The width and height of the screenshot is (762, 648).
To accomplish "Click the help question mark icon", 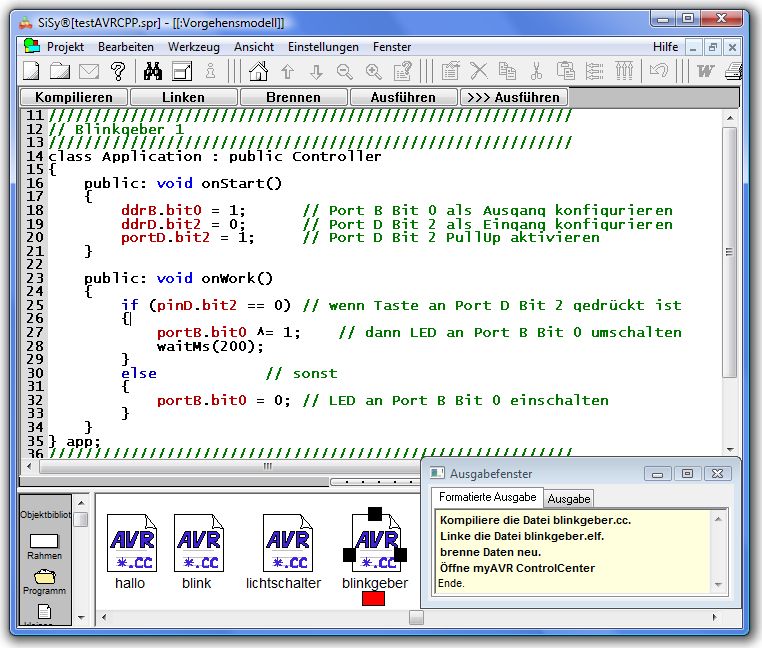I will [x=118, y=71].
